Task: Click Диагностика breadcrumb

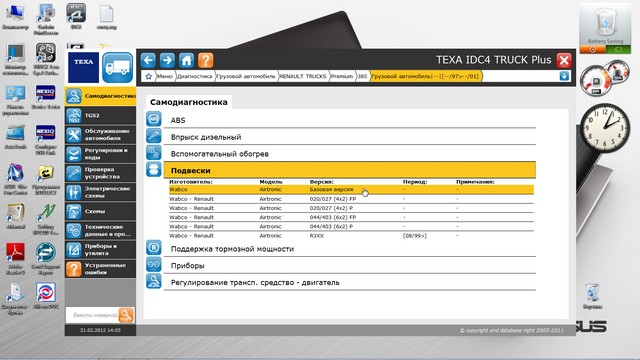Action: (x=195, y=76)
